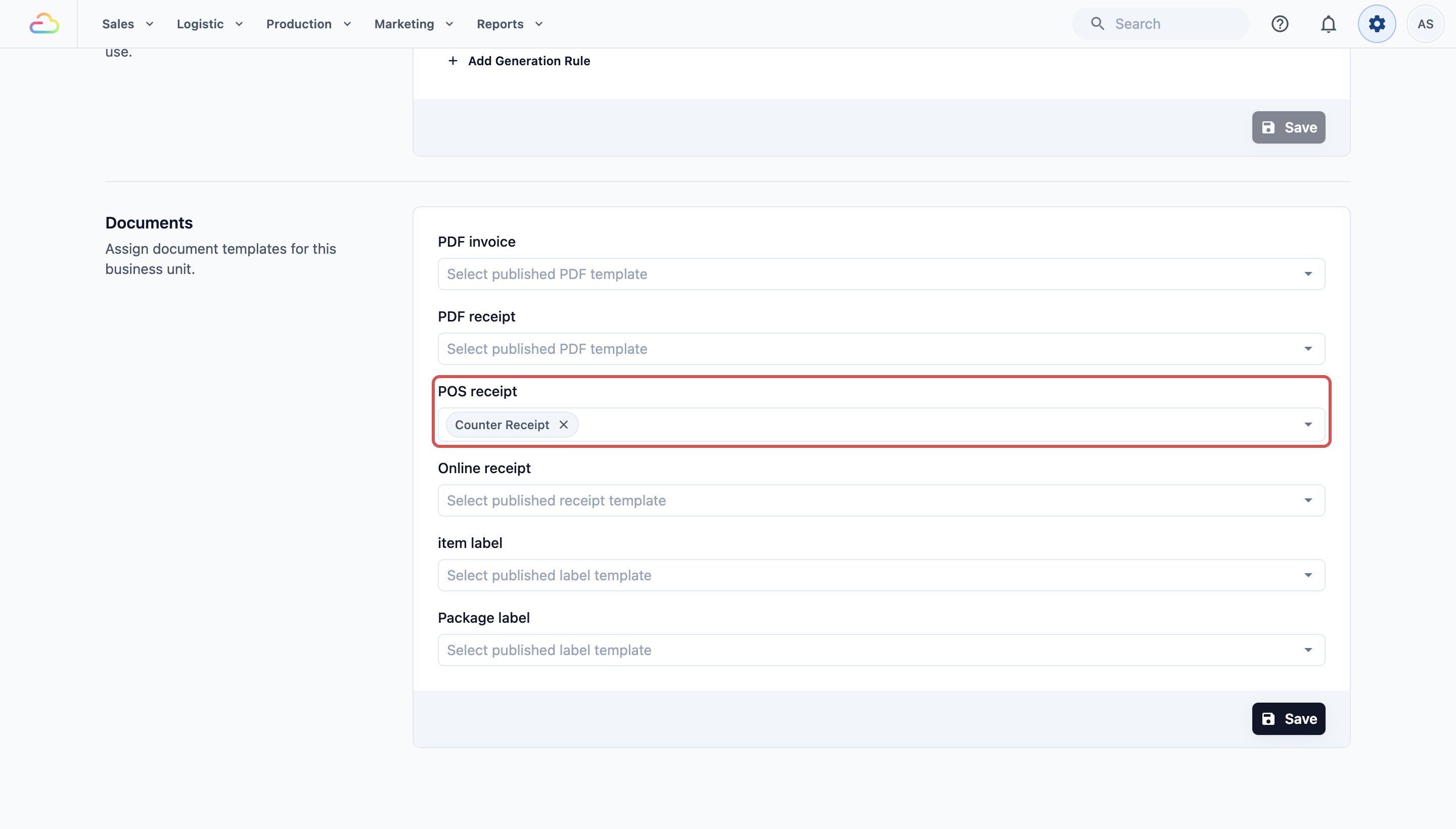
Task: Click the plus icon for Add Generation Rule
Action: click(x=452, y=61)
